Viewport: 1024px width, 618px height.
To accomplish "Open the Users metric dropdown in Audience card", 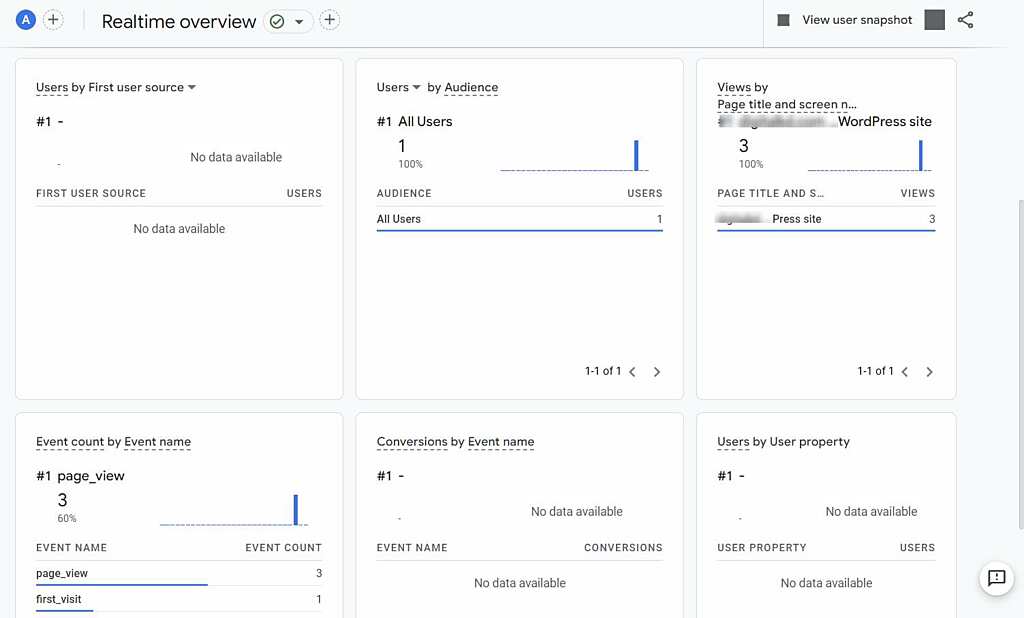I will [x=416, y=87].
